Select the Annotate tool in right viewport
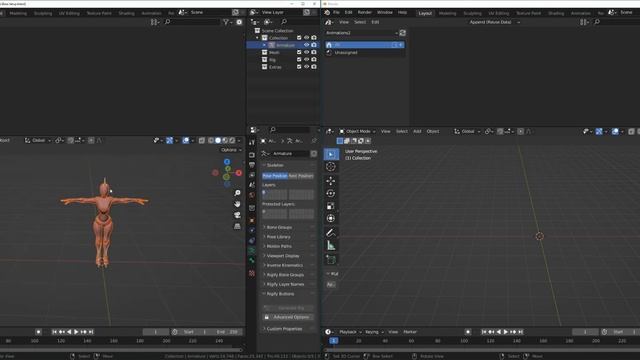640x360 pixels. pyautogui.click(x=331, y=233)
